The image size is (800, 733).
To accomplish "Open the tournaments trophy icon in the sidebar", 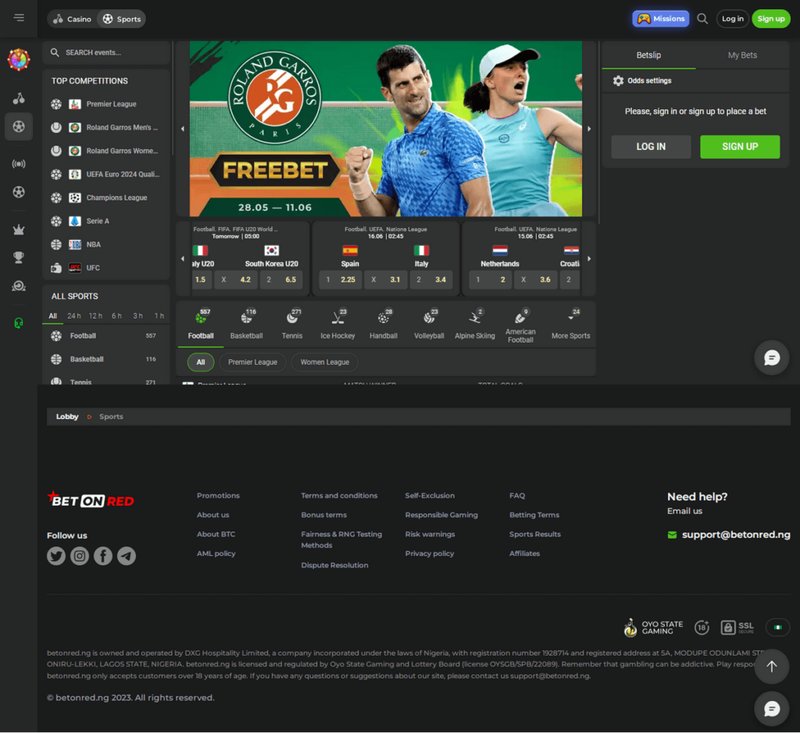I will click(x=18, y=257).
